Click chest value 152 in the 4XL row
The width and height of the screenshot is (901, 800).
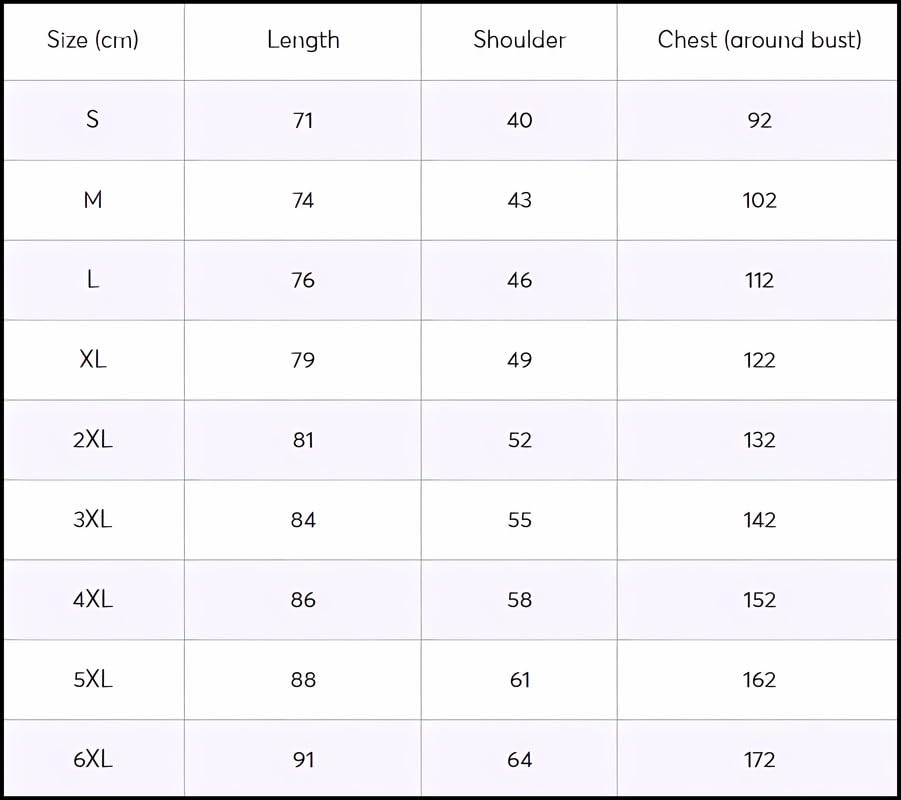coord(759,600)
